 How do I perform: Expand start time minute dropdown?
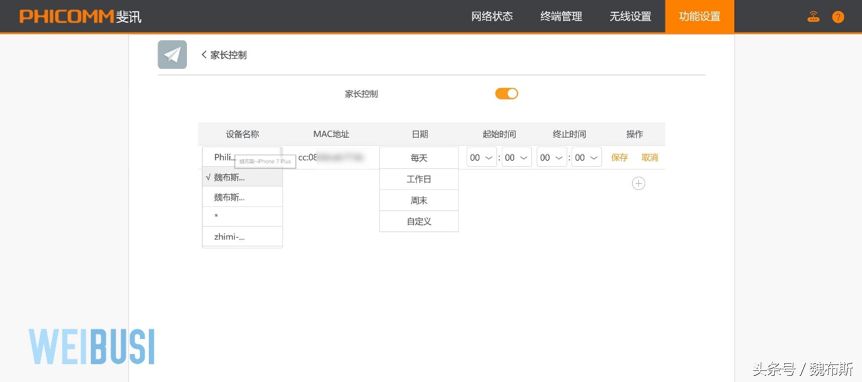pyautogui.click(x=516, y=158)
